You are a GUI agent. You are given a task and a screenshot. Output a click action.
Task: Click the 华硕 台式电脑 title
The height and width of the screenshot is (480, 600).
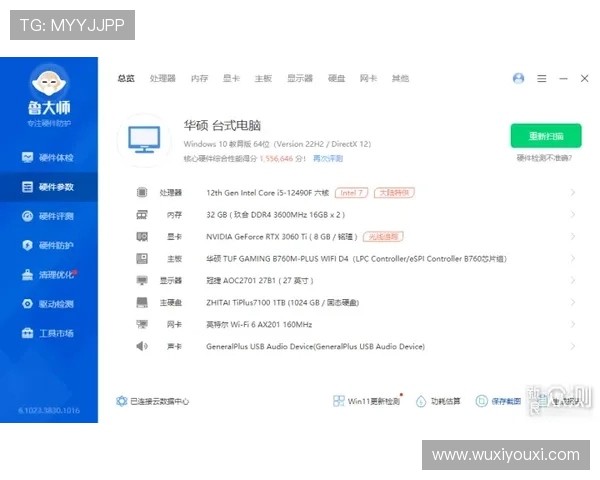(x=222, y=125)
